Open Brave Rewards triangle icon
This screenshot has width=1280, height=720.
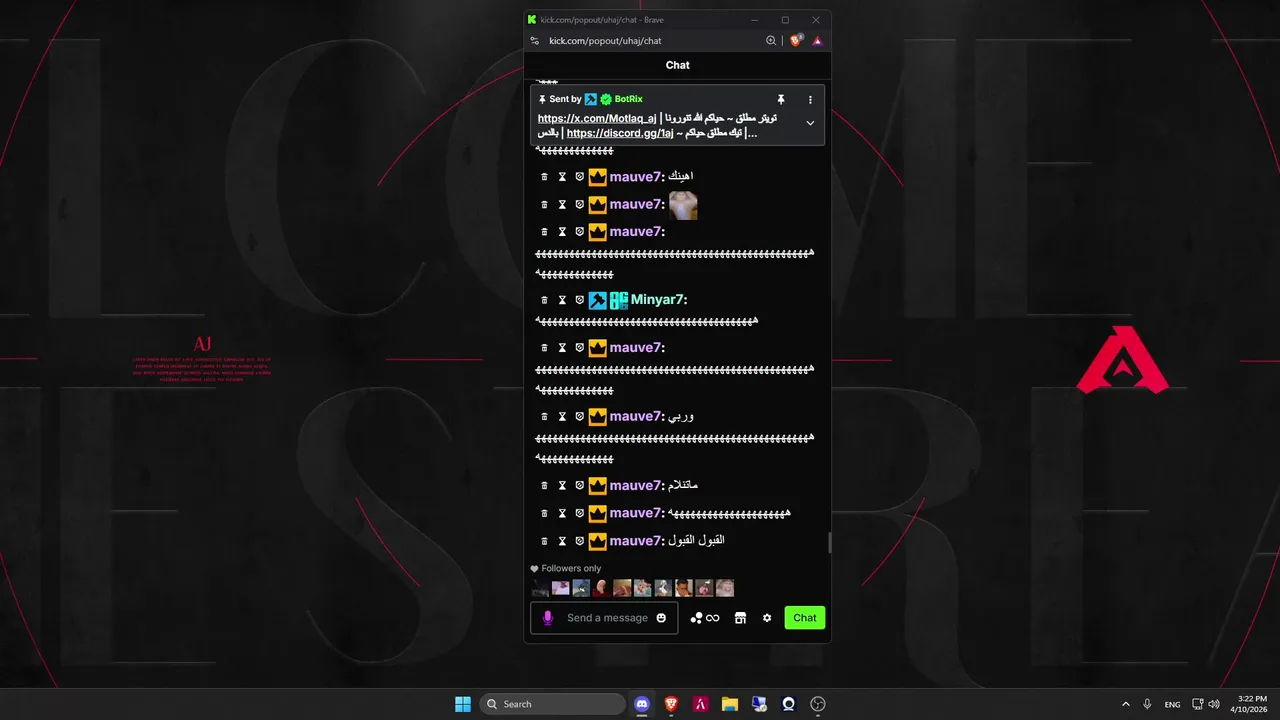817,40
